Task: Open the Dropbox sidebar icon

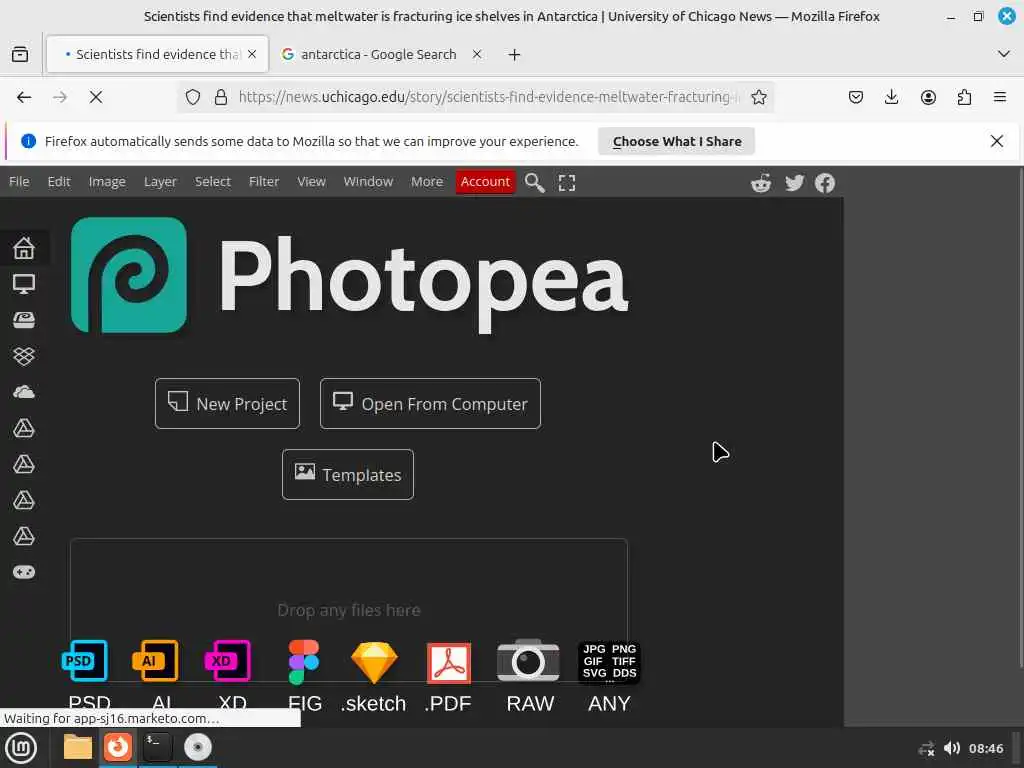Action: point(24,356)
